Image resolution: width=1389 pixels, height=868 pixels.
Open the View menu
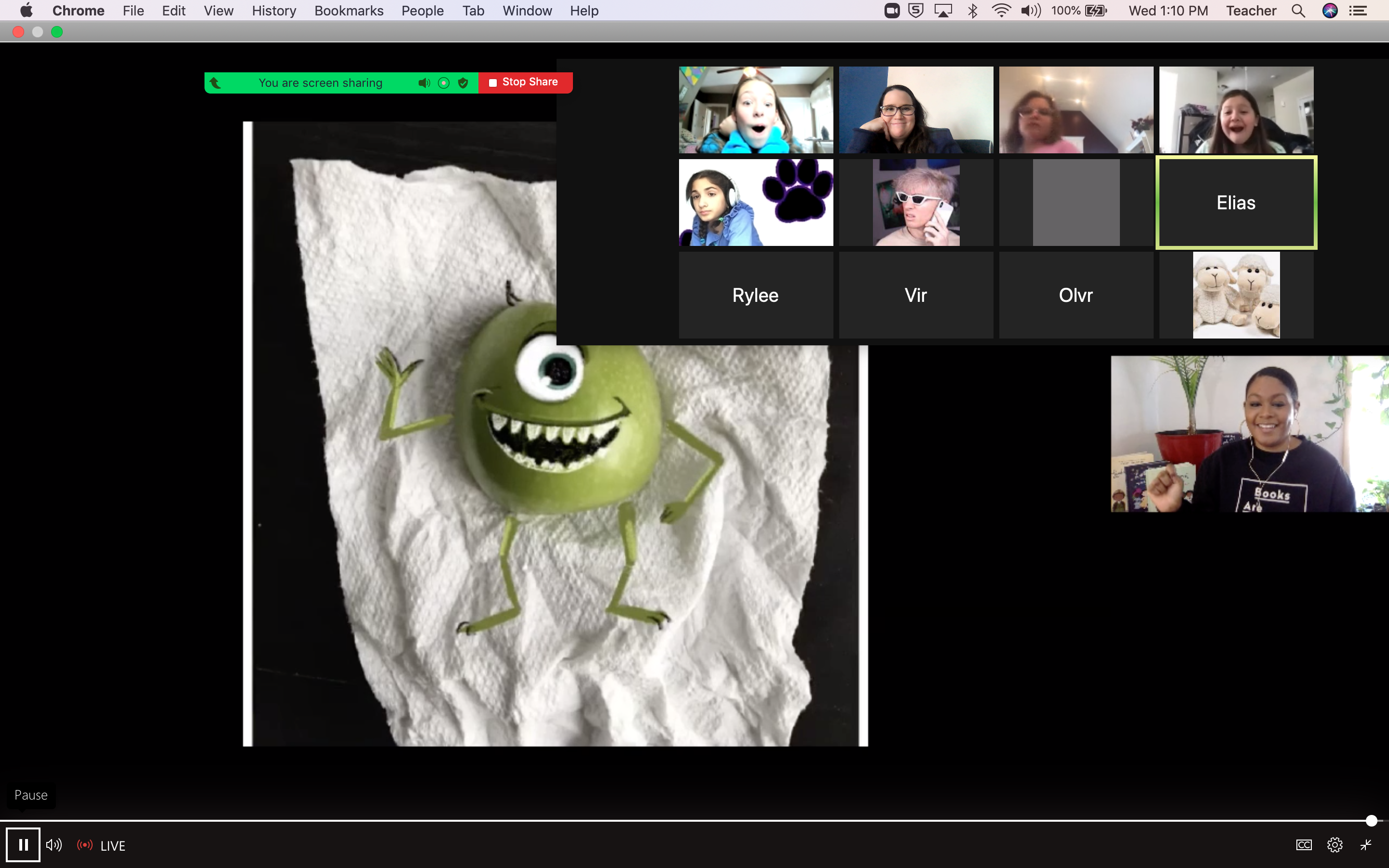click(218, 10)
